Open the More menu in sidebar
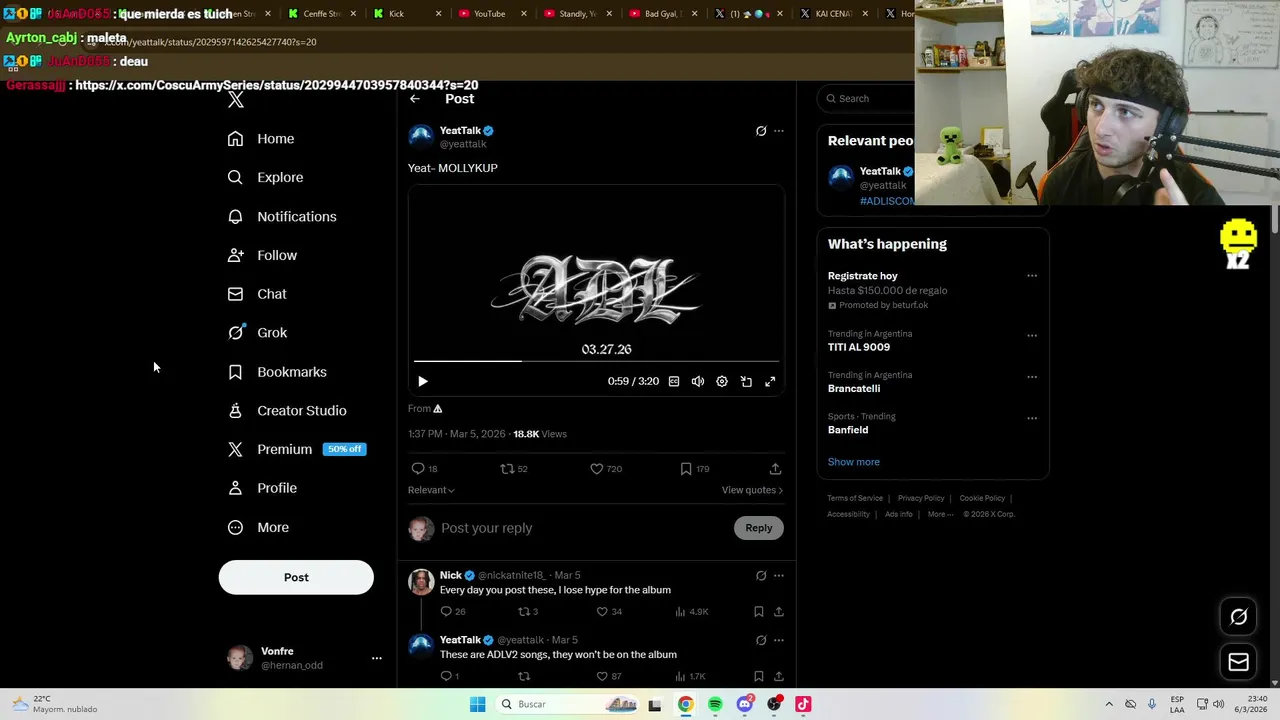Screen dimensions: 1280x720 click(x=258, y=527)
